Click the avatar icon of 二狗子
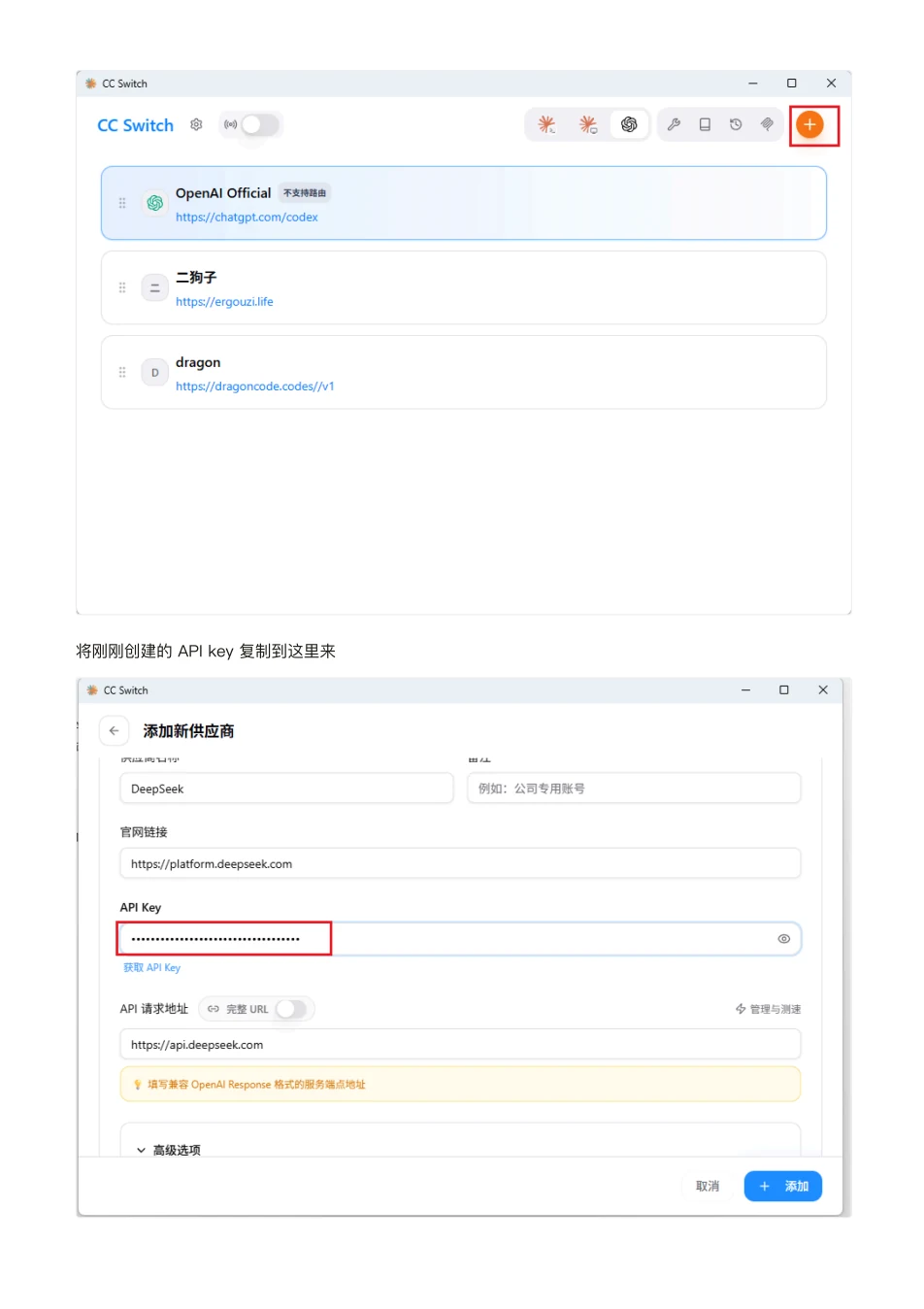The width and height of the screenshot is (924, 1309). (x=155, y=287)
